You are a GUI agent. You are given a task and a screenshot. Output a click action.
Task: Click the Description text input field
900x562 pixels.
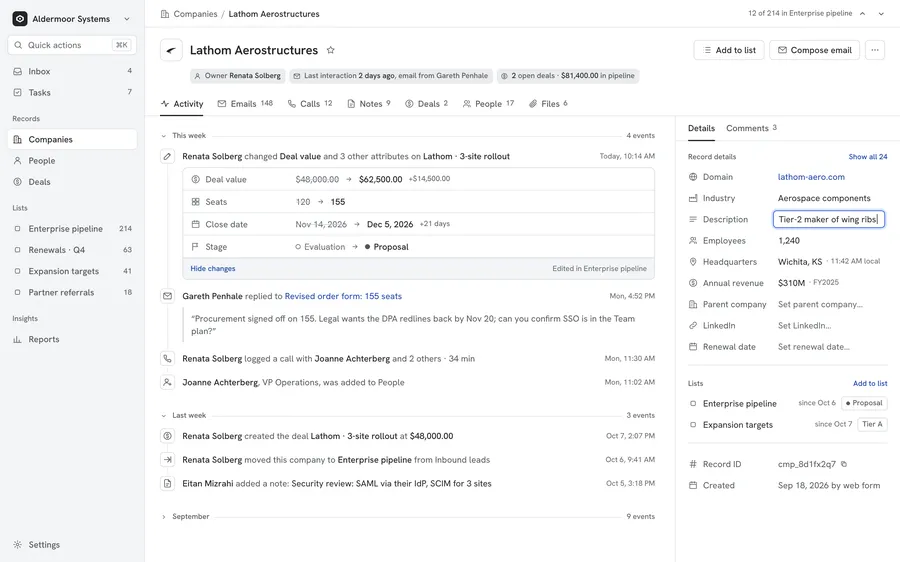tap(829, 219)
